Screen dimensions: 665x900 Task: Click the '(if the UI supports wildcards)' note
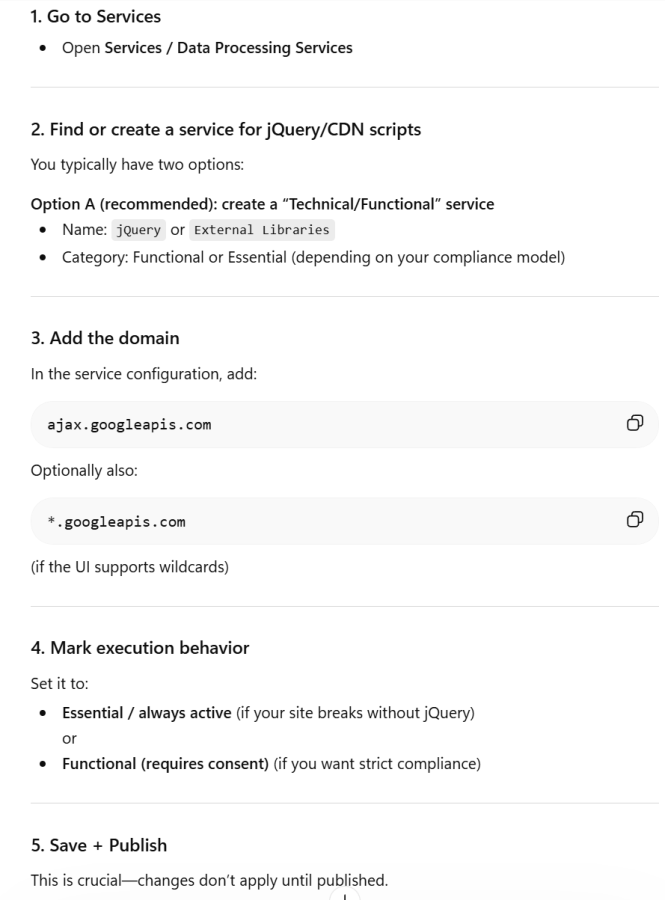click(x=130, y=567)
